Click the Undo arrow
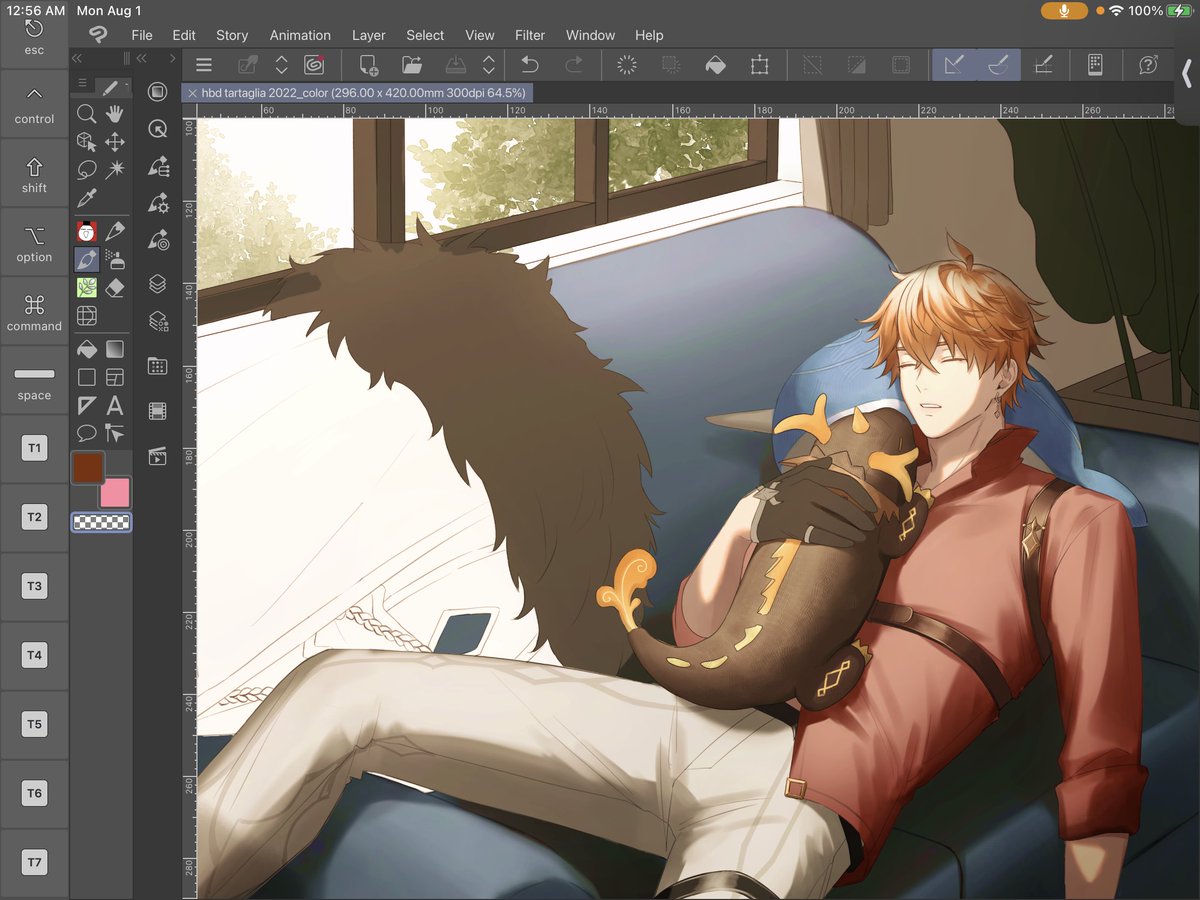Image resolution: width=1200 pixels, height=900 pixels. coord(530,65)
